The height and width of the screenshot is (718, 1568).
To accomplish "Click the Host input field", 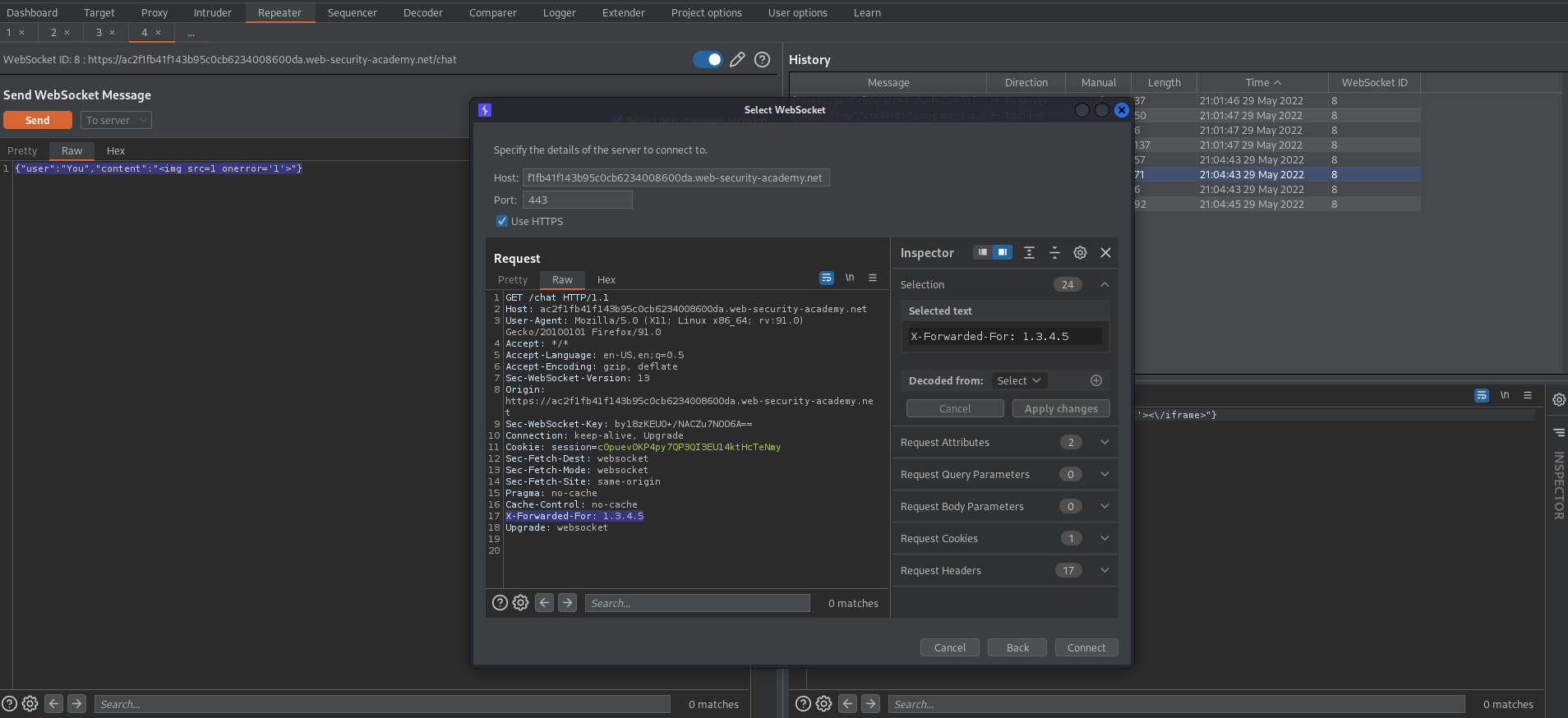I will [x=676, y=177].
